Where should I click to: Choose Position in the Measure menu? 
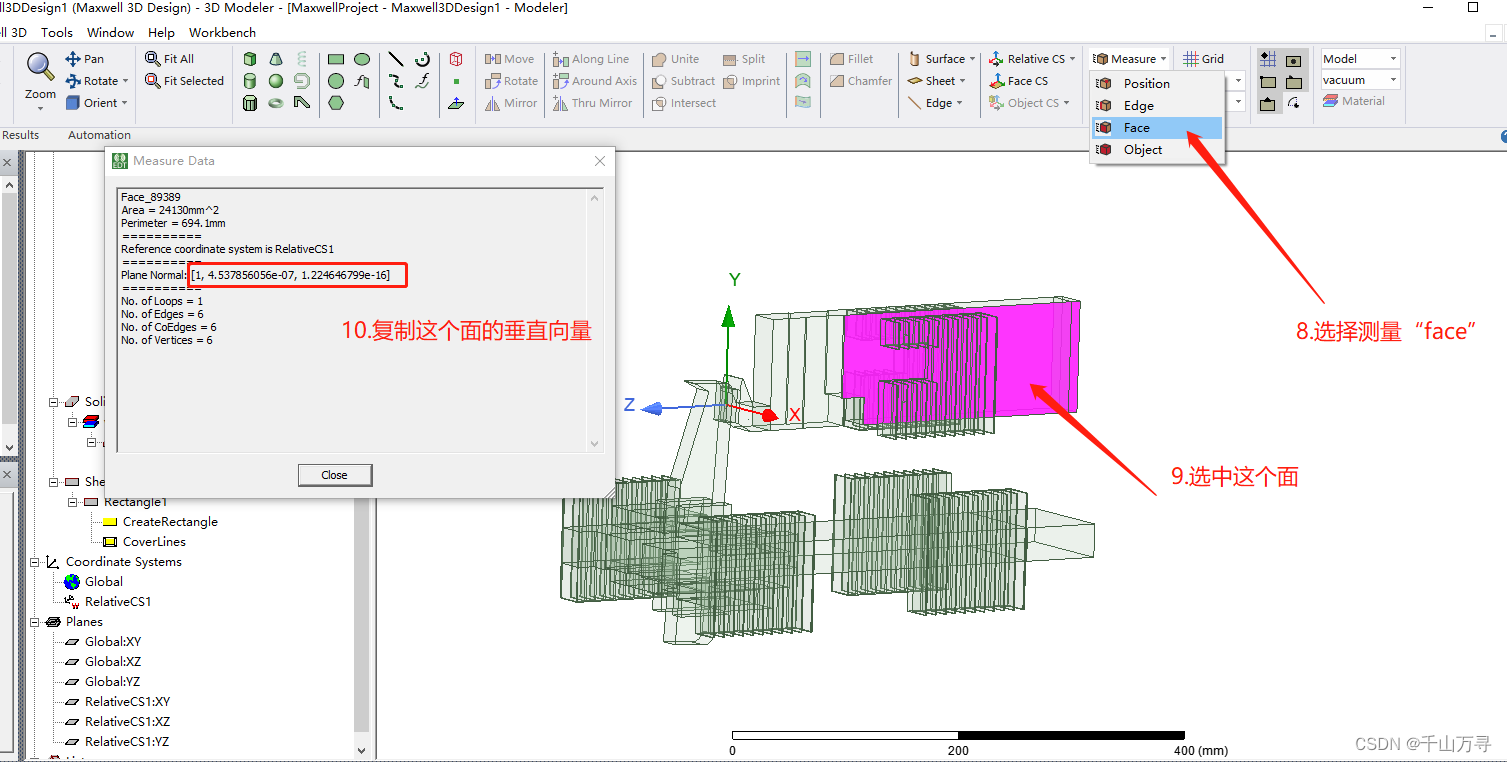pyautogui.click(x=1157, y=84)
